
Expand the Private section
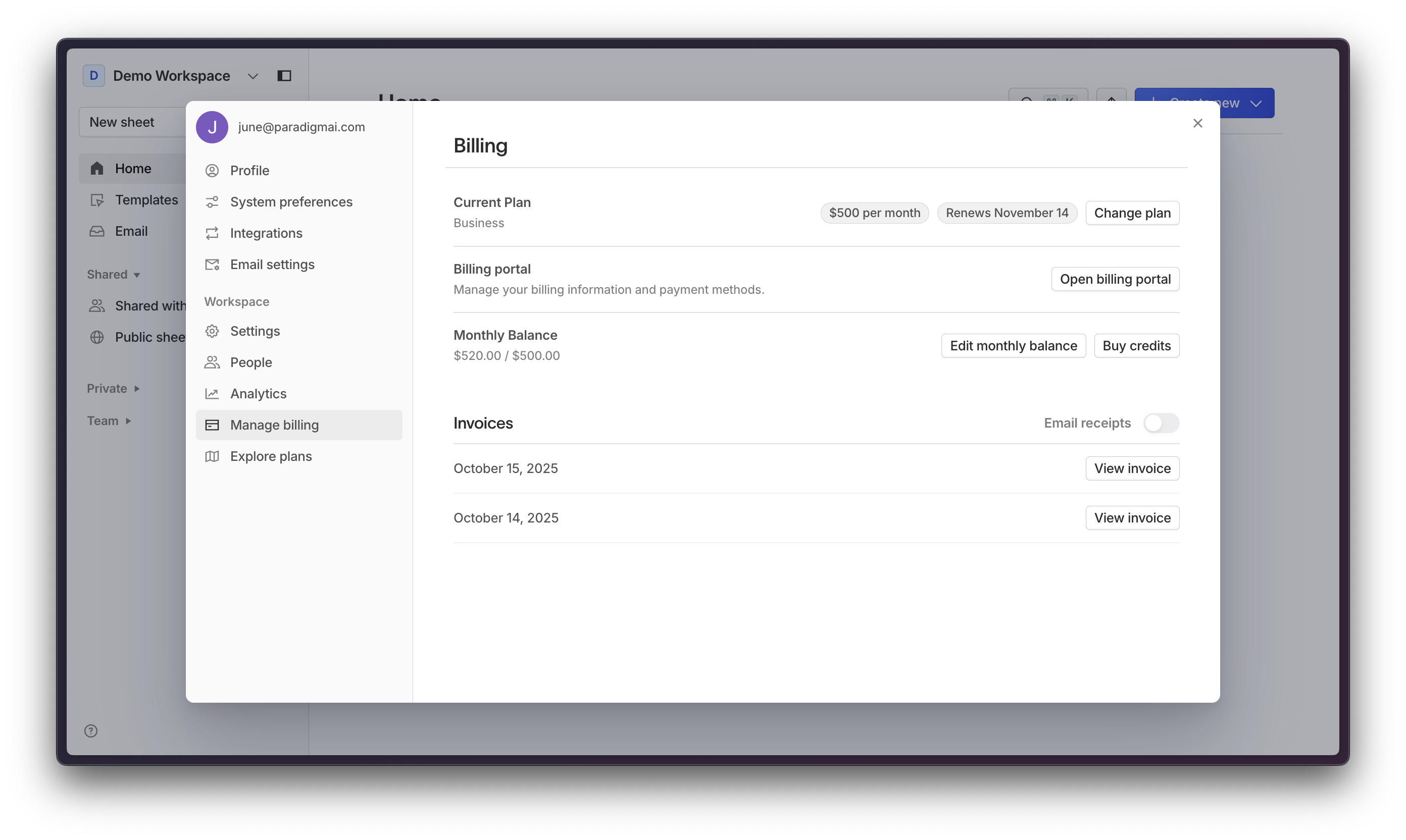point(113,388)
